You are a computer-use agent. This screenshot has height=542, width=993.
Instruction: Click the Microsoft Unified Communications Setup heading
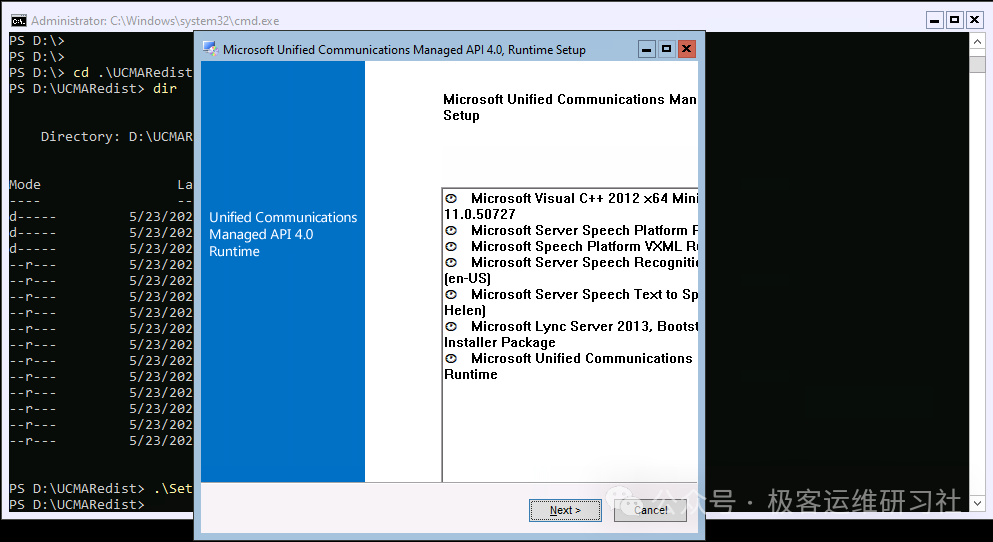point(569,107)
